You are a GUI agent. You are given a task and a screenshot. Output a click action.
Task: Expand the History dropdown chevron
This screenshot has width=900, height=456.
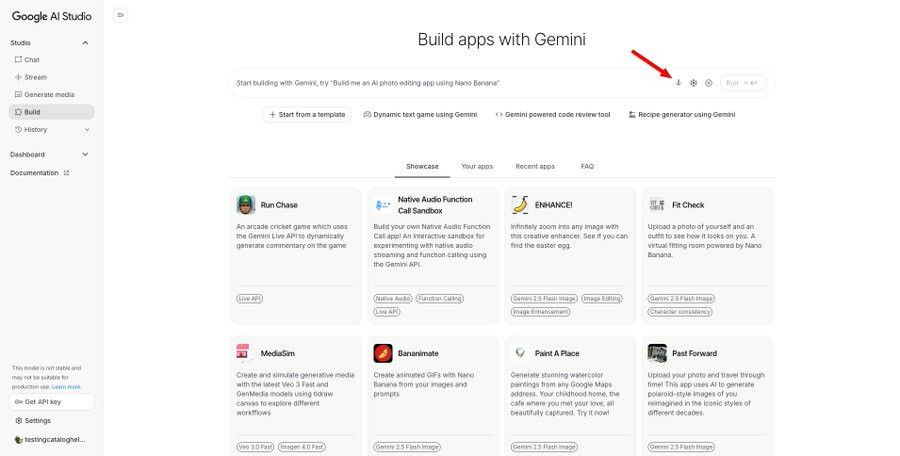tap(87, 130)
